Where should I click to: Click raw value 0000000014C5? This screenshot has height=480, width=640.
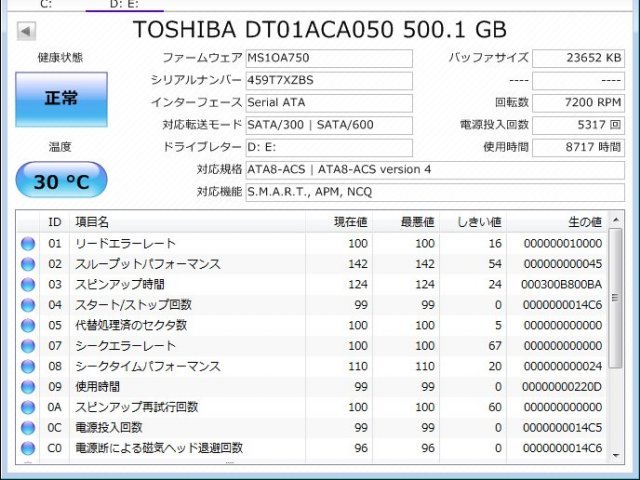point(562,428)
